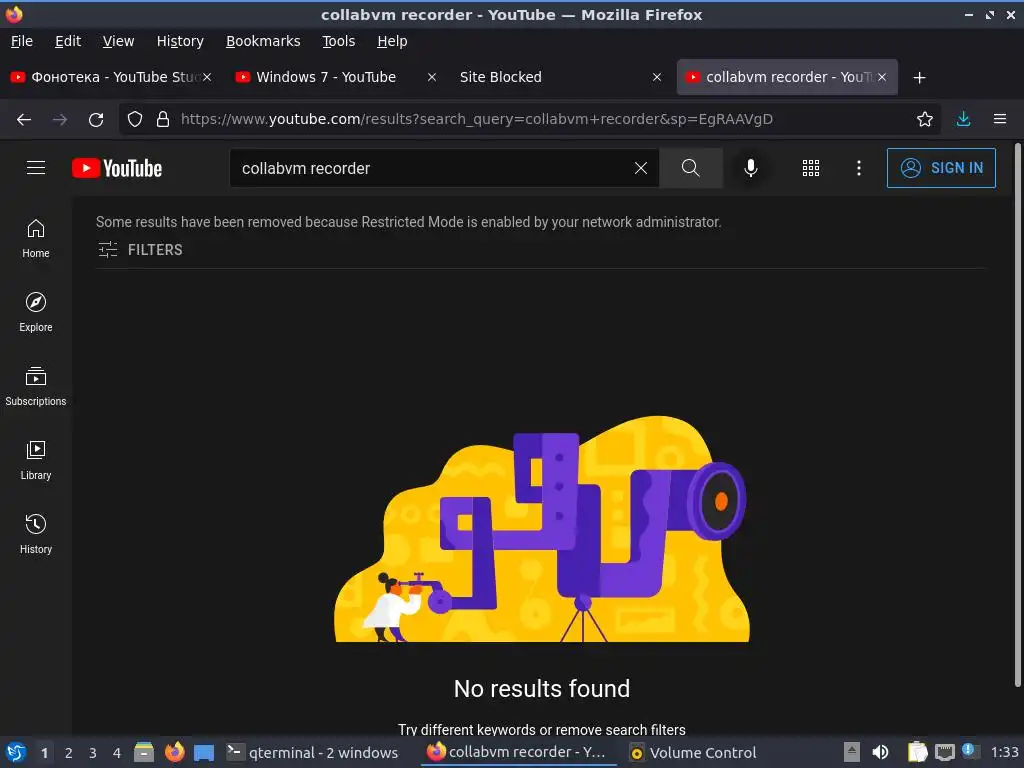This screenshot has width=1024, height=768.
Task: Click the taskbar clock showing 1:33
Action: 1004,752
